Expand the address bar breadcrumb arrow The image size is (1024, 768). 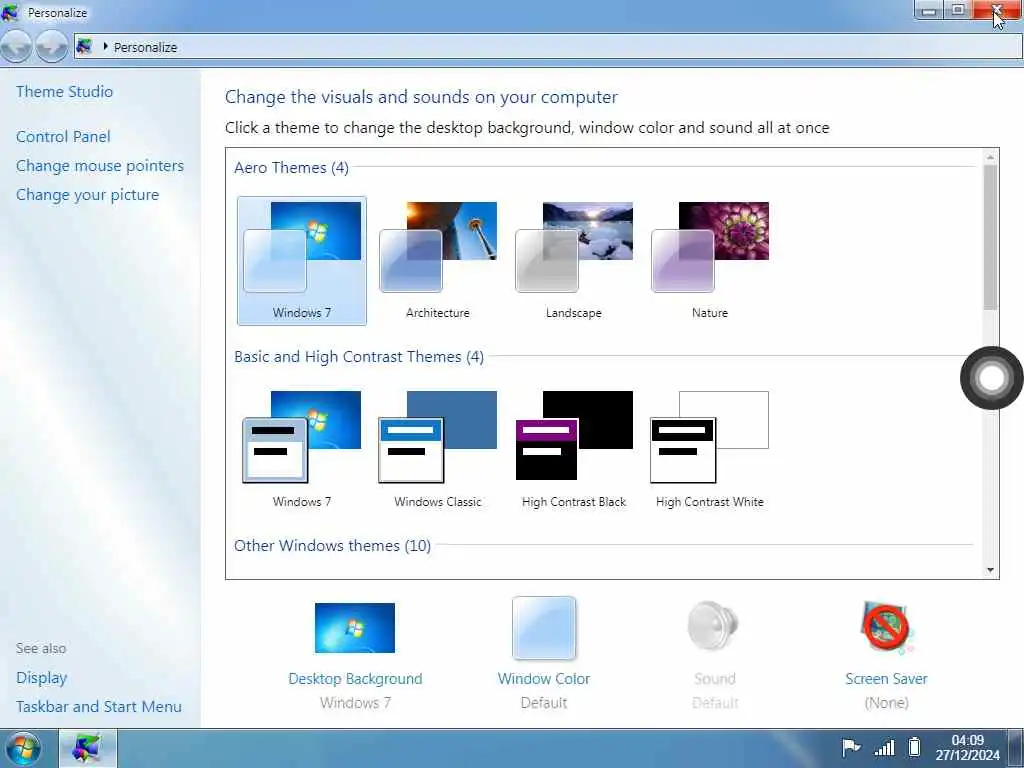(105, 46)
